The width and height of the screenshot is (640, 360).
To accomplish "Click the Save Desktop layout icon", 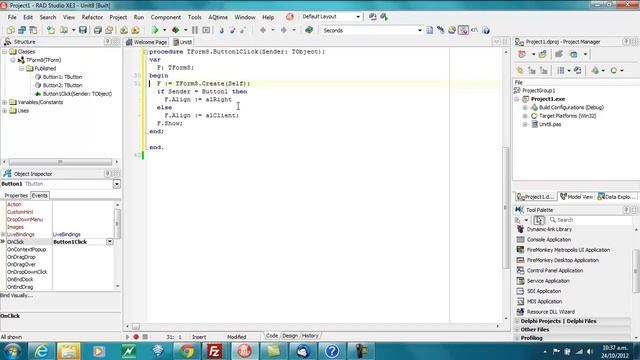I will click(373, 17).
